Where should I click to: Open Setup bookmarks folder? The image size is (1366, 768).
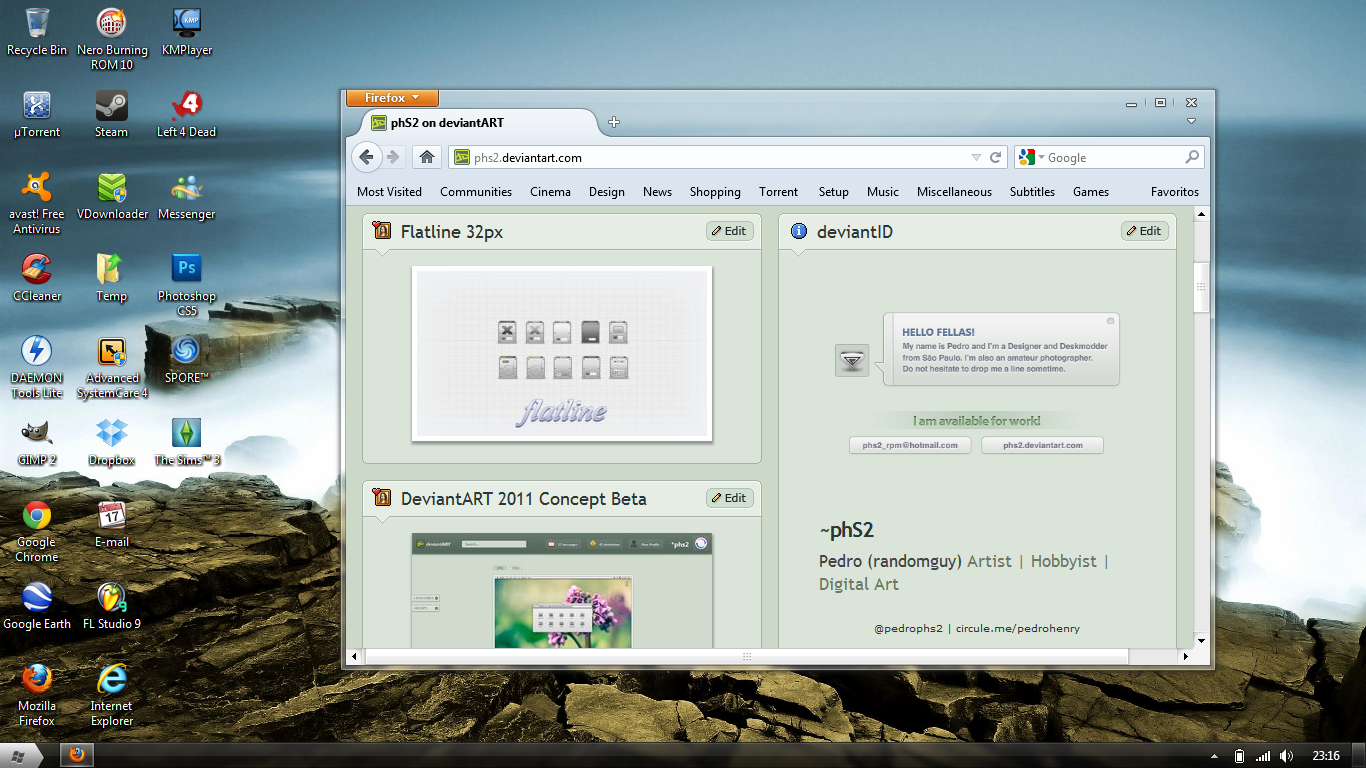pos(833,192)
